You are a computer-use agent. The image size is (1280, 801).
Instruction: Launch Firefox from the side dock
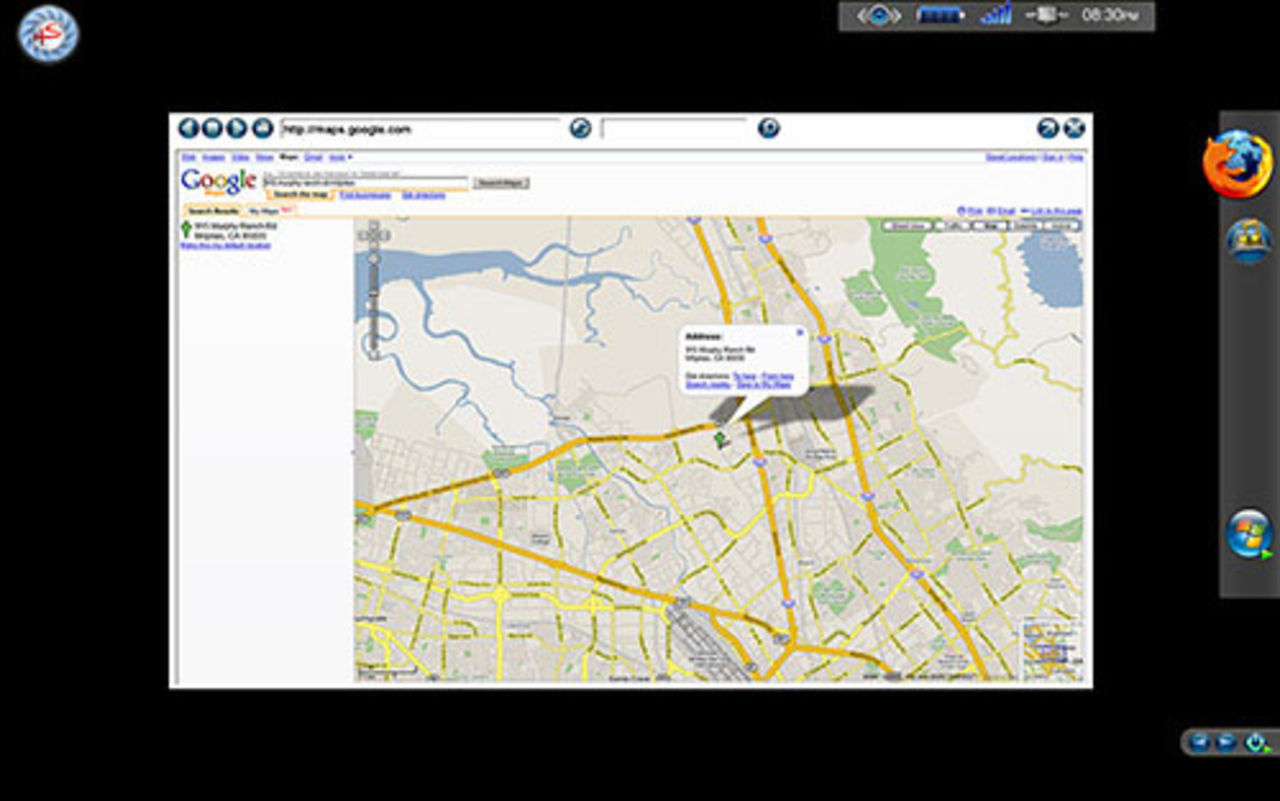coord(1237,164)
